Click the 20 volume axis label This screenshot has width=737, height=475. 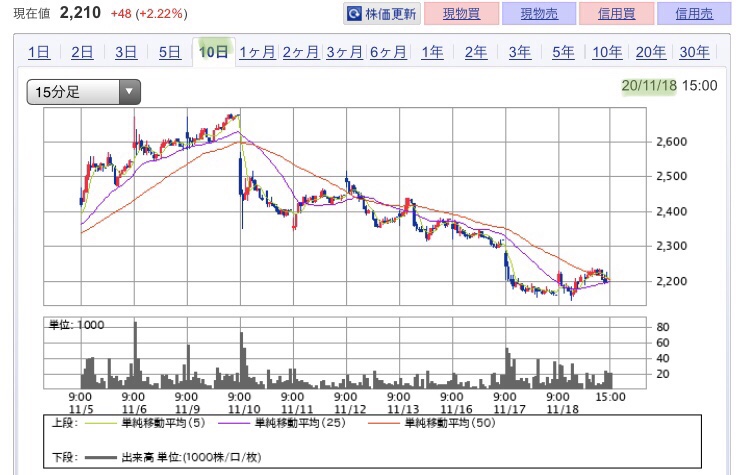(x=663, y=374)
